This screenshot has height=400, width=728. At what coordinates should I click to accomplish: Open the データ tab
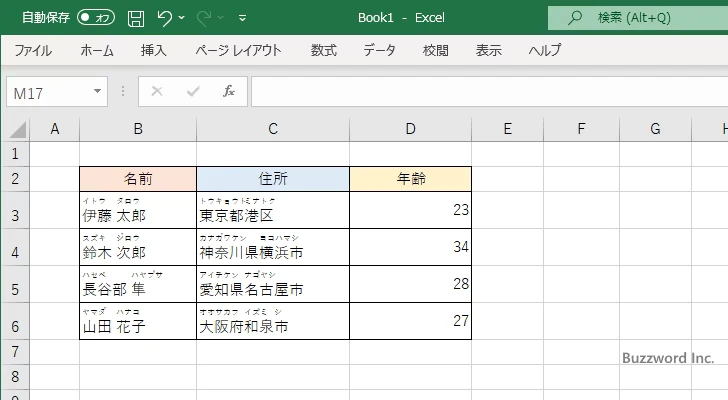(379, 50)
